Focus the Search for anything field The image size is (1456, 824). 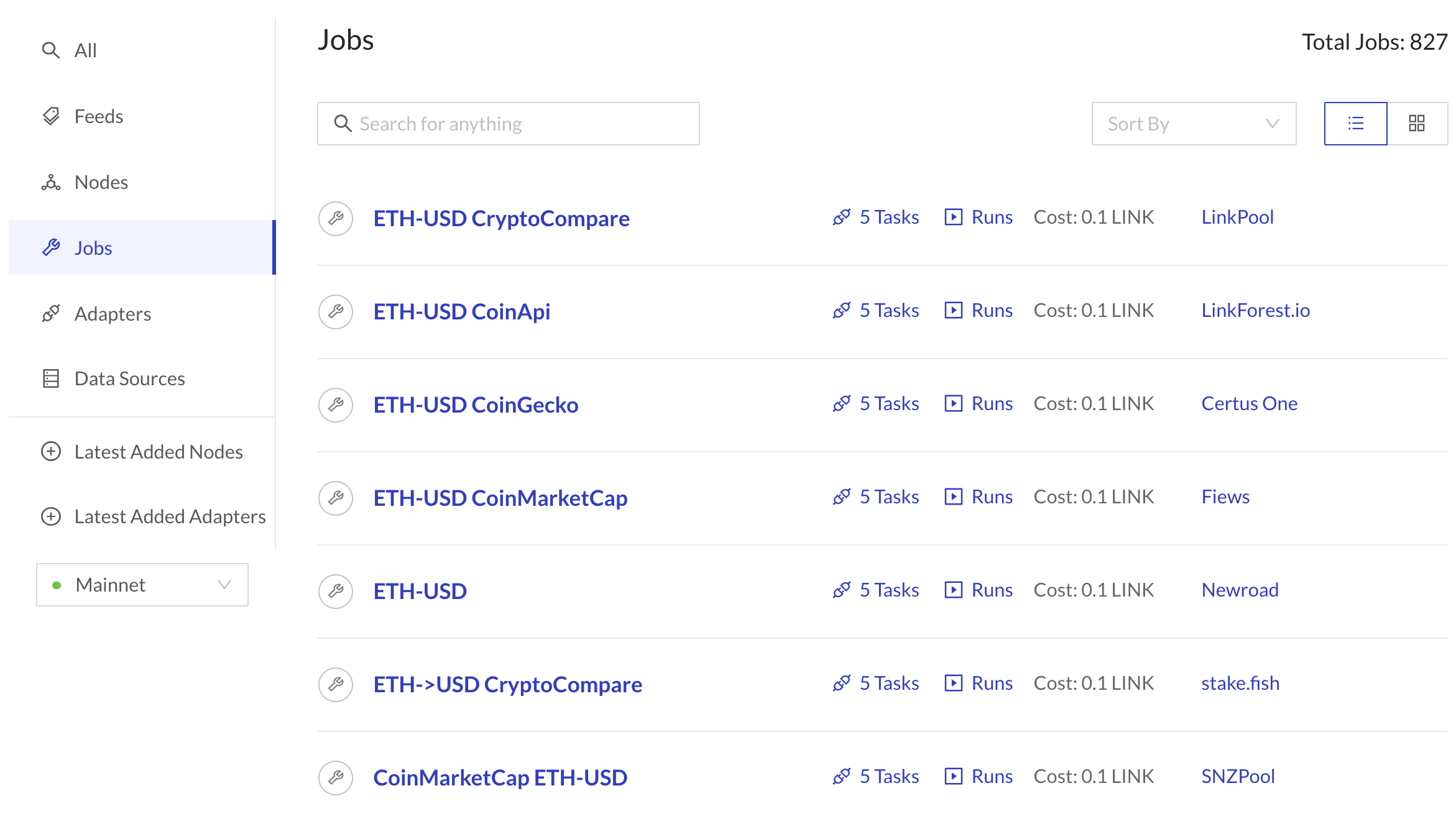(508, 124)
